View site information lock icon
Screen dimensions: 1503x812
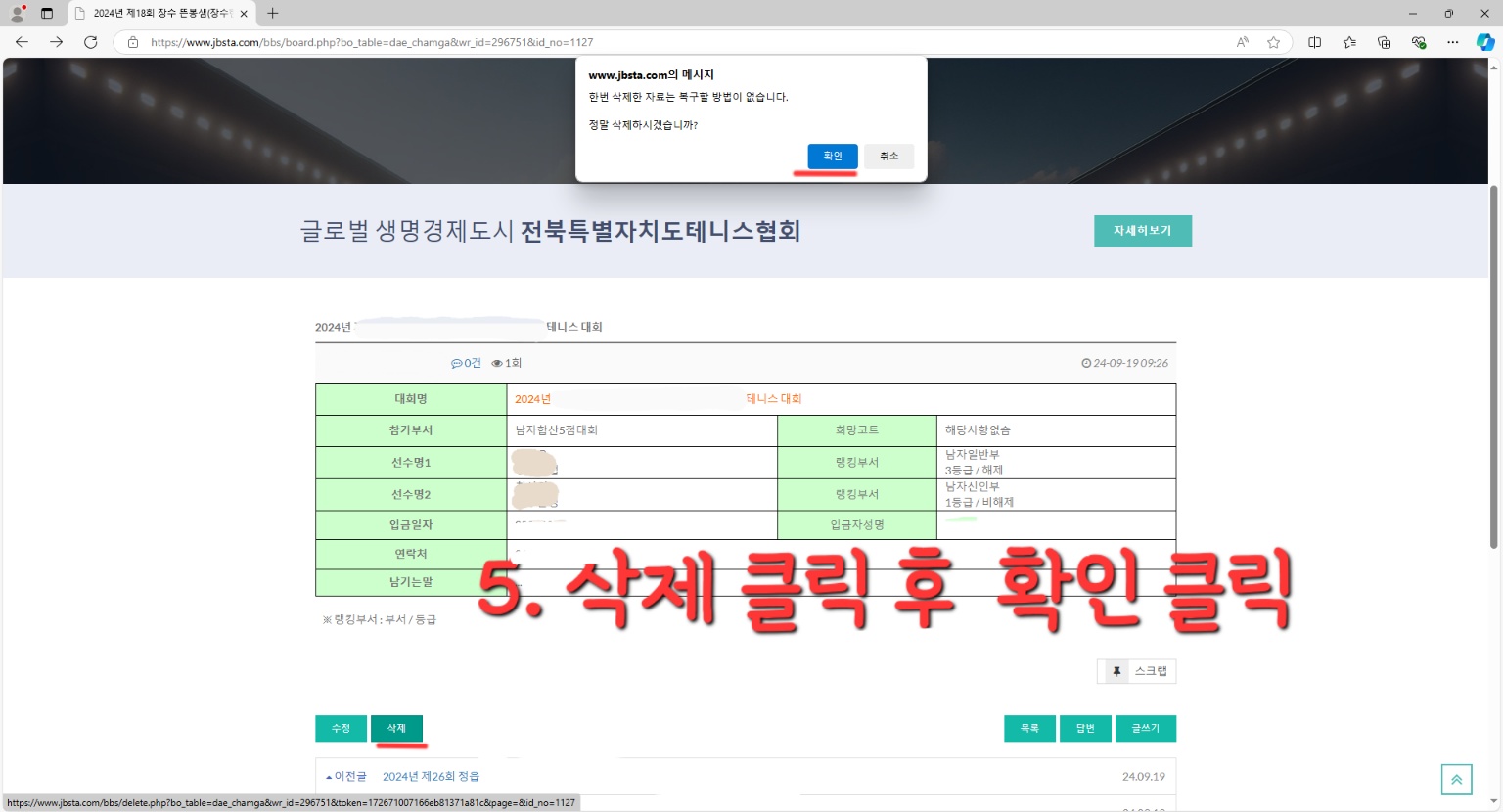pos(133,42)
